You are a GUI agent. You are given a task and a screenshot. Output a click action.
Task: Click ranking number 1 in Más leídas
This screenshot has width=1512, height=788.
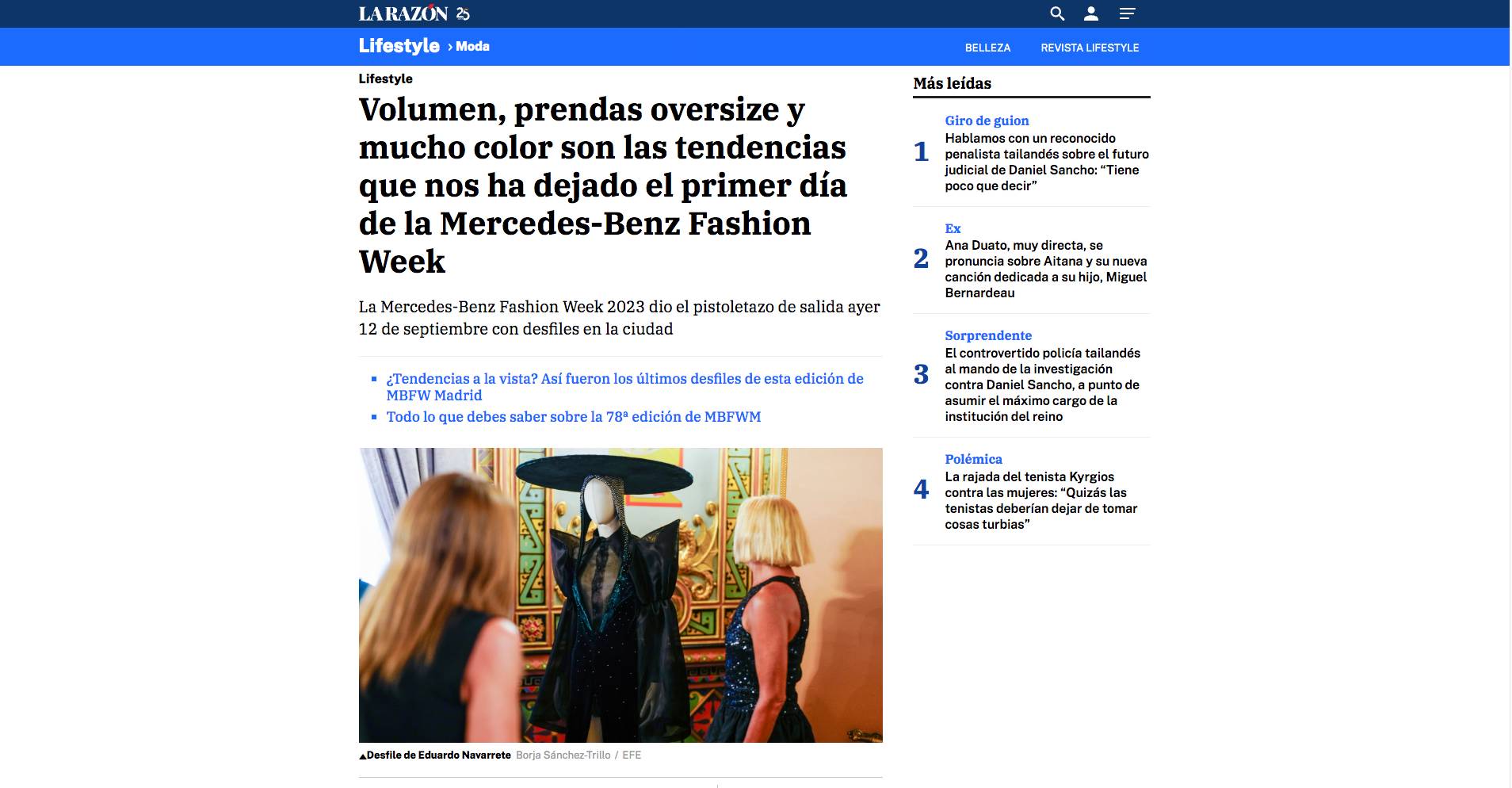(x=921, y=151)
